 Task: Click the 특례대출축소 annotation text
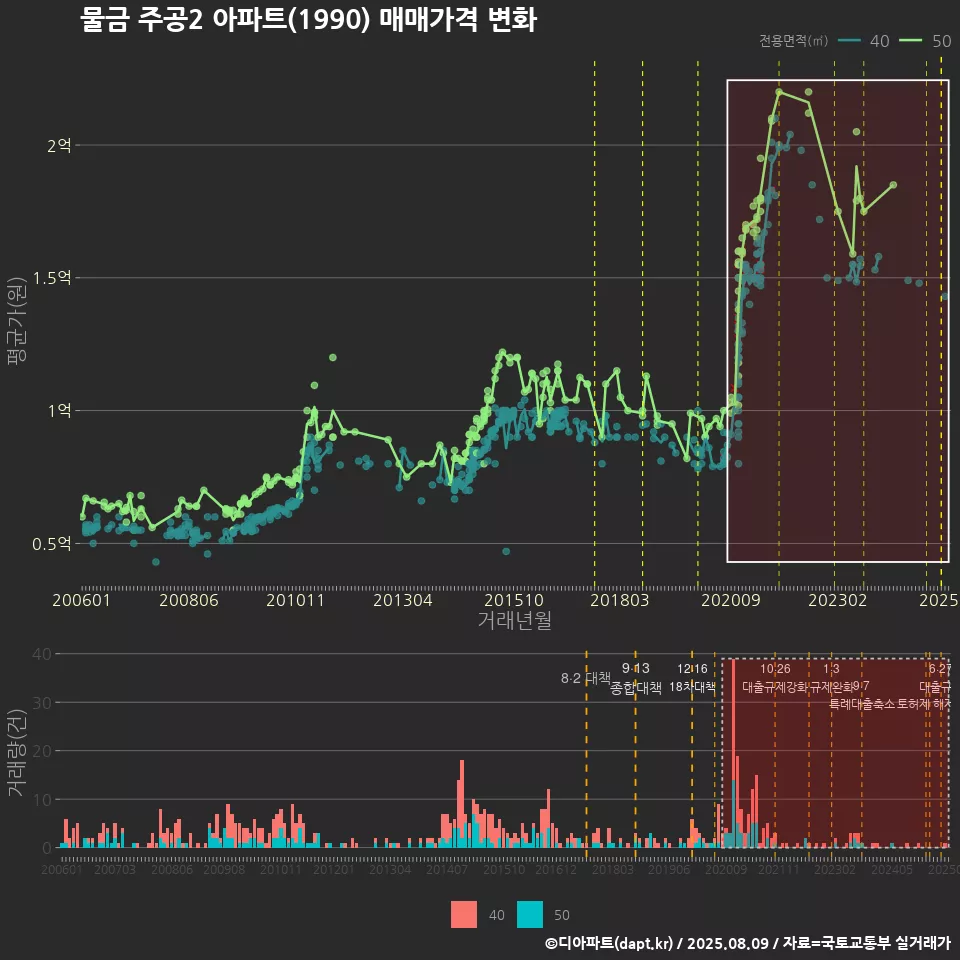pyautogui.click(x=861, y=704)
